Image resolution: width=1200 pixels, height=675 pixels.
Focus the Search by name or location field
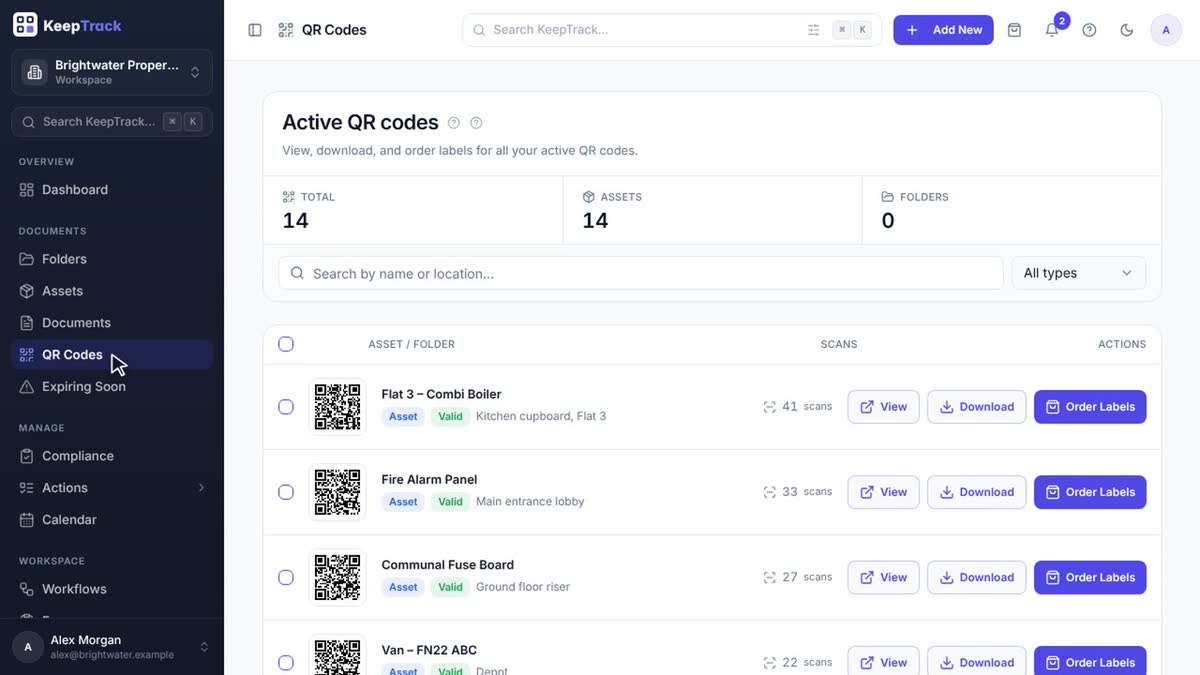tap(640, 273)
